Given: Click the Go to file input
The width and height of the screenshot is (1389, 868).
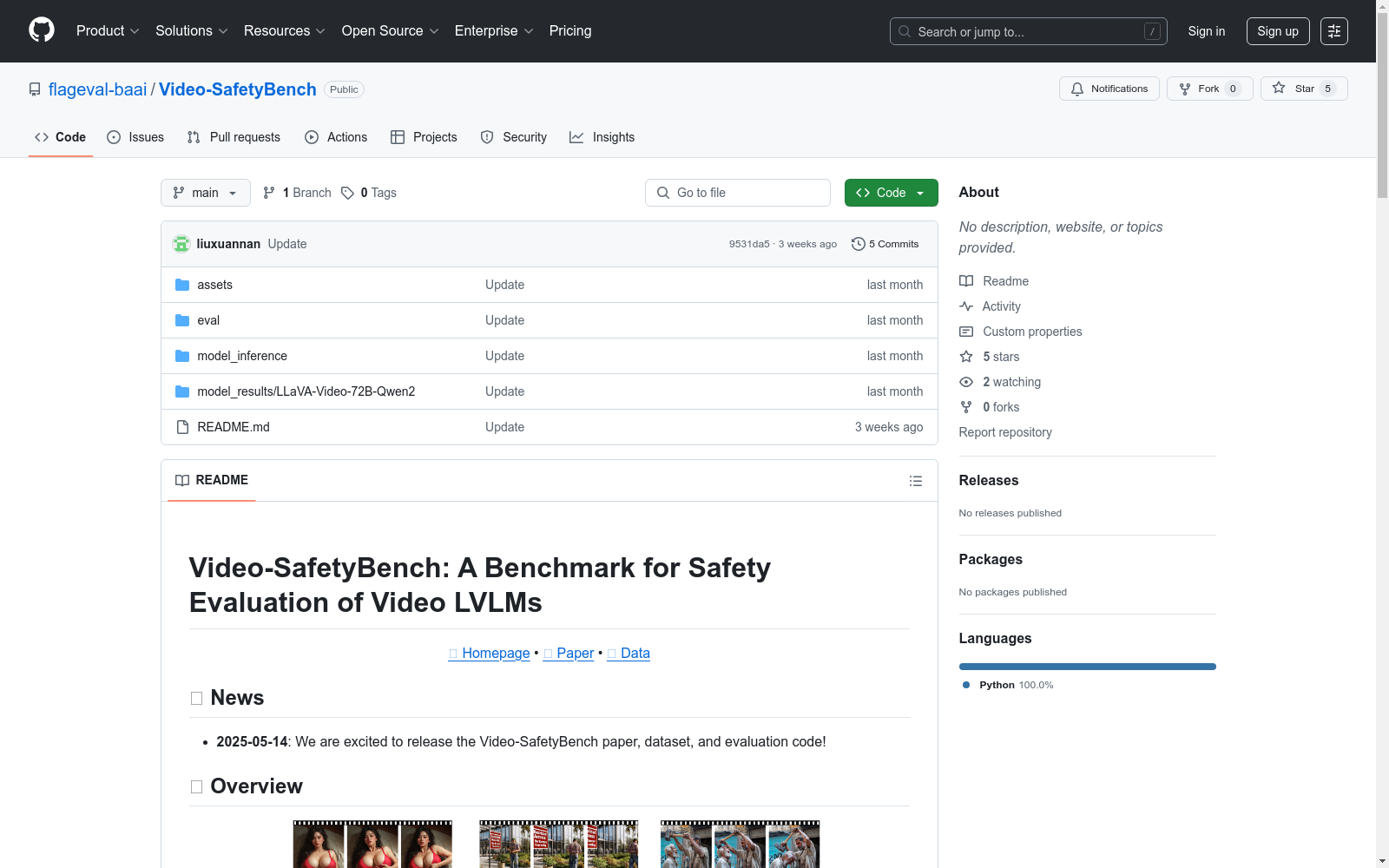Looking at the screenshot, I should coord(738,193).
